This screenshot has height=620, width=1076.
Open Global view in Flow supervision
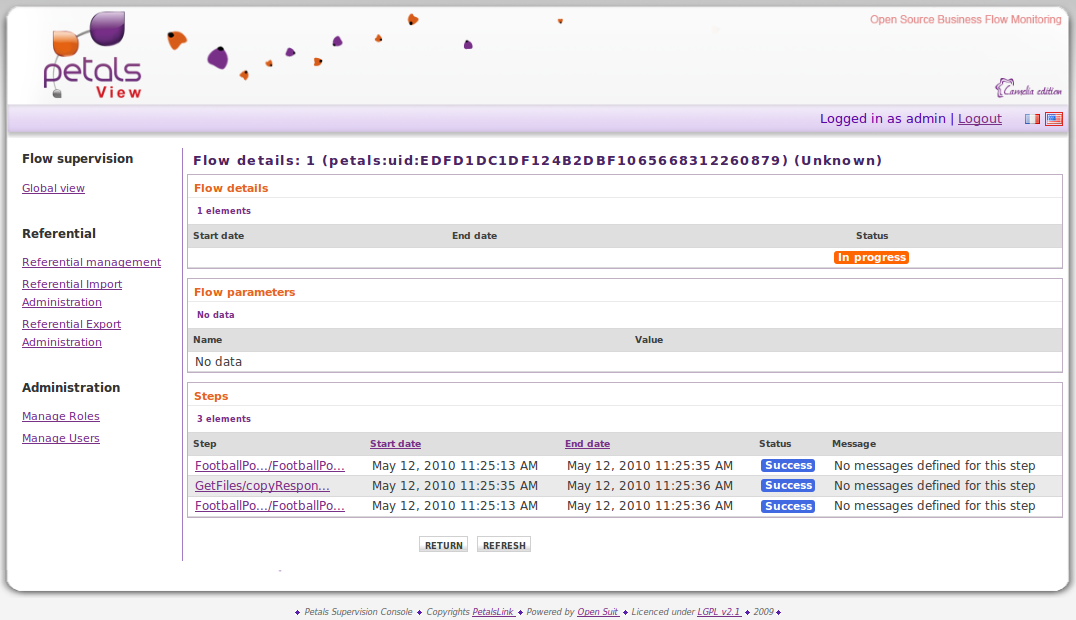(x=53, y=188)
